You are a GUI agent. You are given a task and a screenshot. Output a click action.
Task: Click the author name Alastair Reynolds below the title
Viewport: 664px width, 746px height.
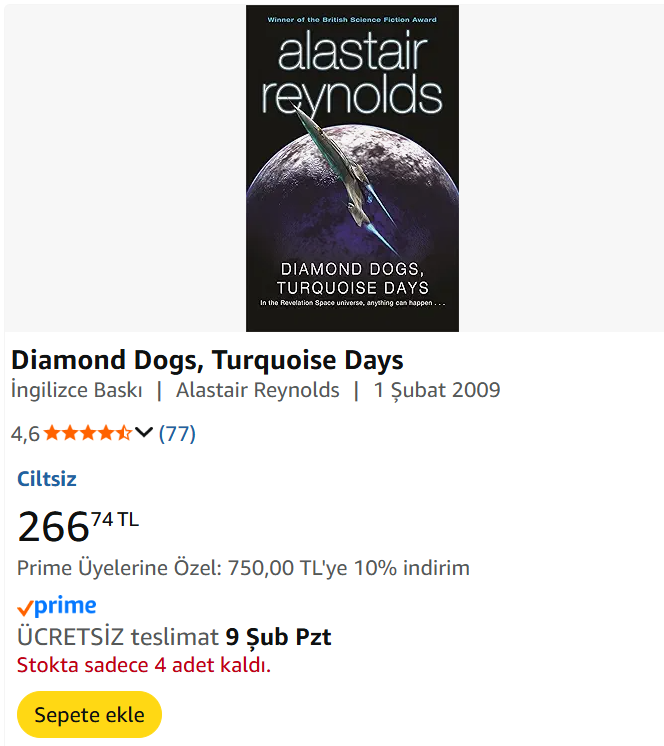[x=257, y=390]
